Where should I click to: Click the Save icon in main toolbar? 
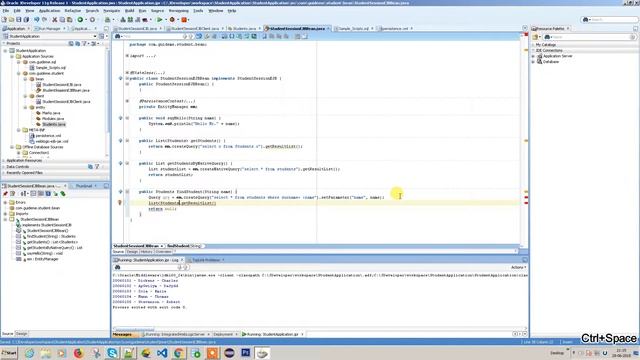(19, 20)
